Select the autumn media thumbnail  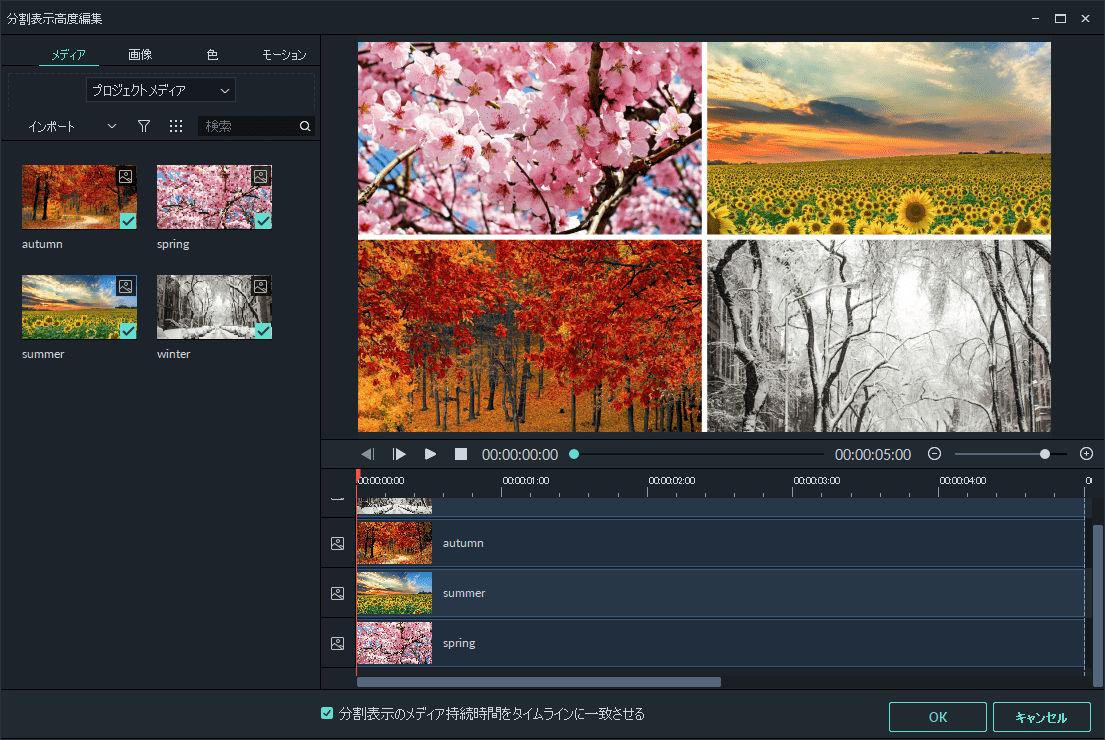pos(79,197)
